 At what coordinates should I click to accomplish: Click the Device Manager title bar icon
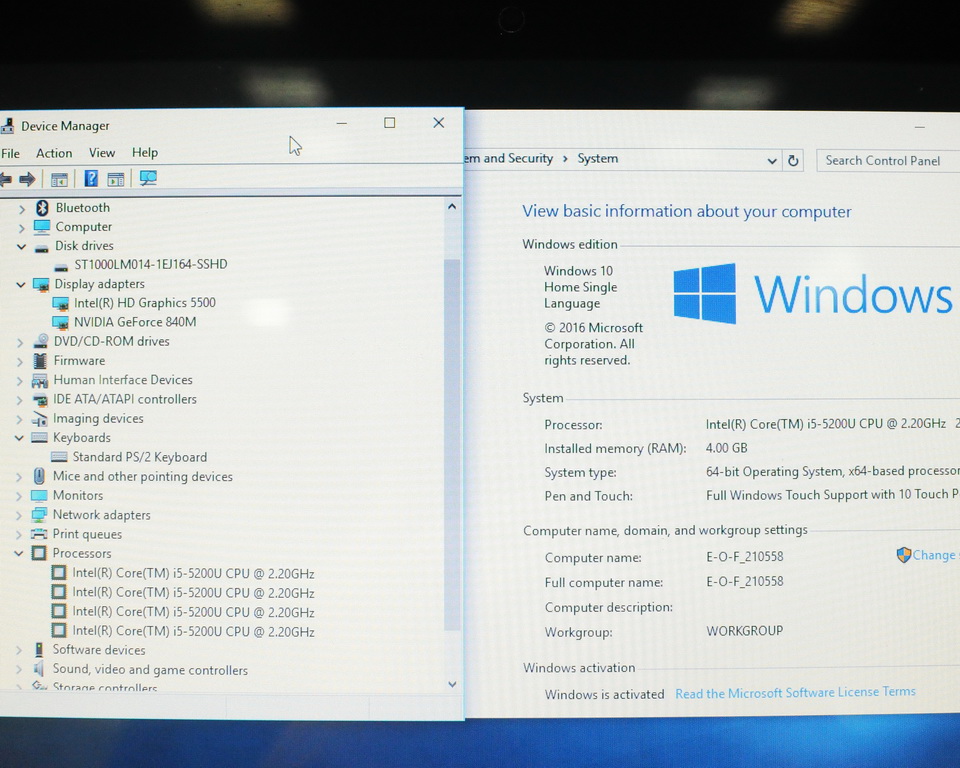tap(7, 126)
